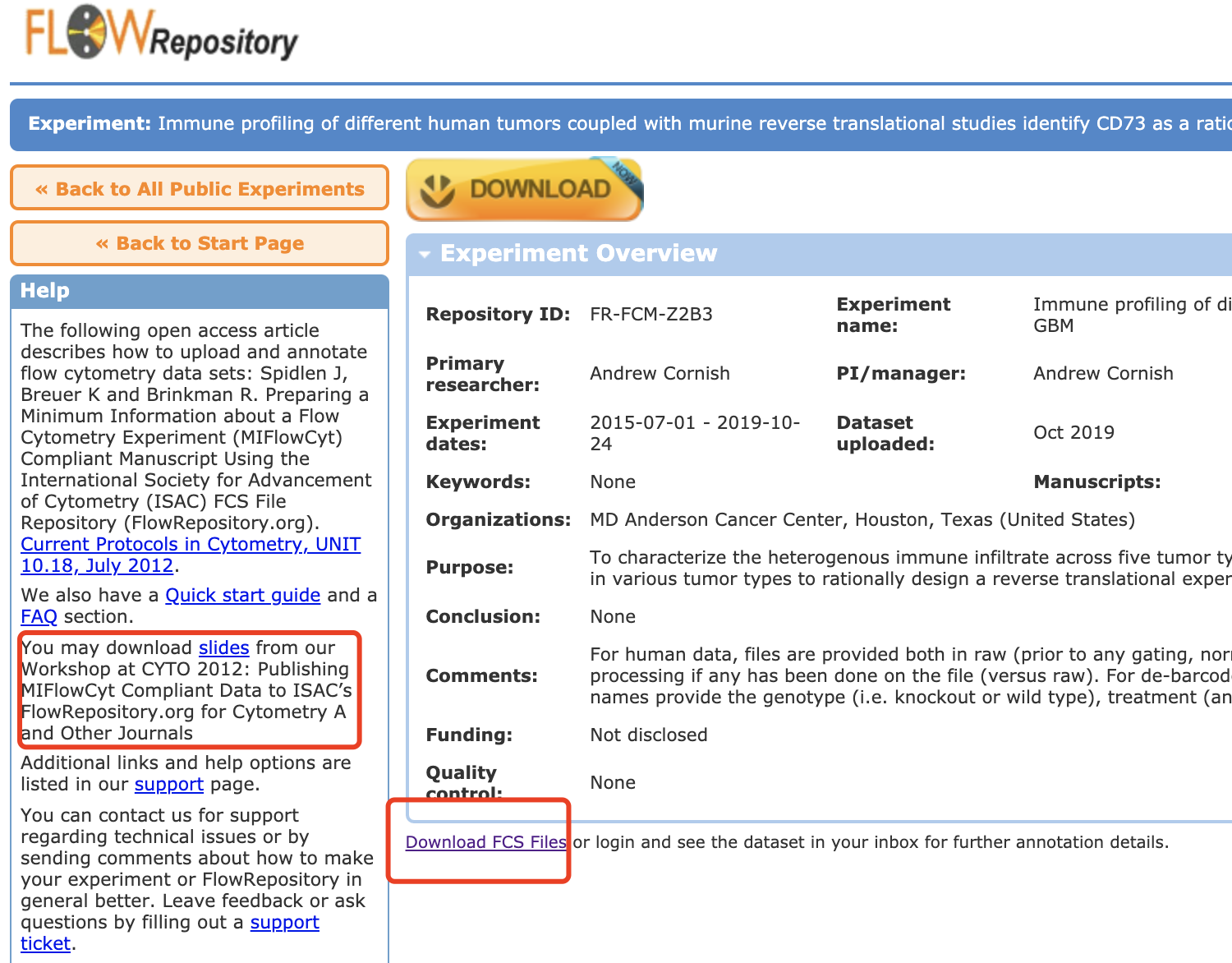Open the support page link
The height and width of the screenshot is (963, 1232).
(169, 784)
